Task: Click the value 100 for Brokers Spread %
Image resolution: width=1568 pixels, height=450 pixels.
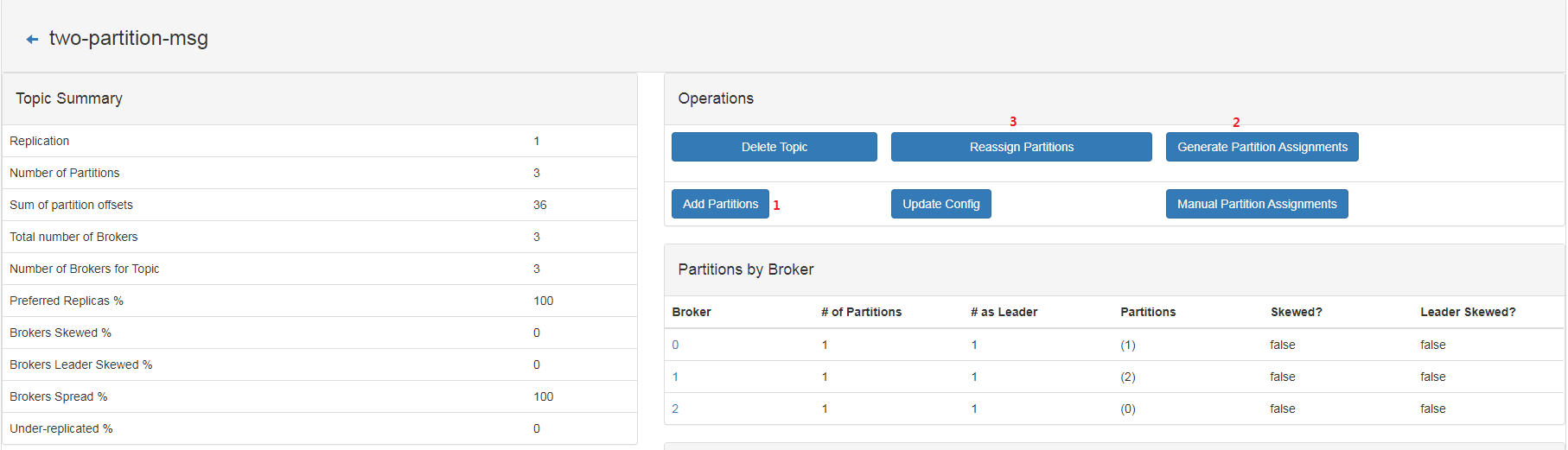Action: point(544,396)
